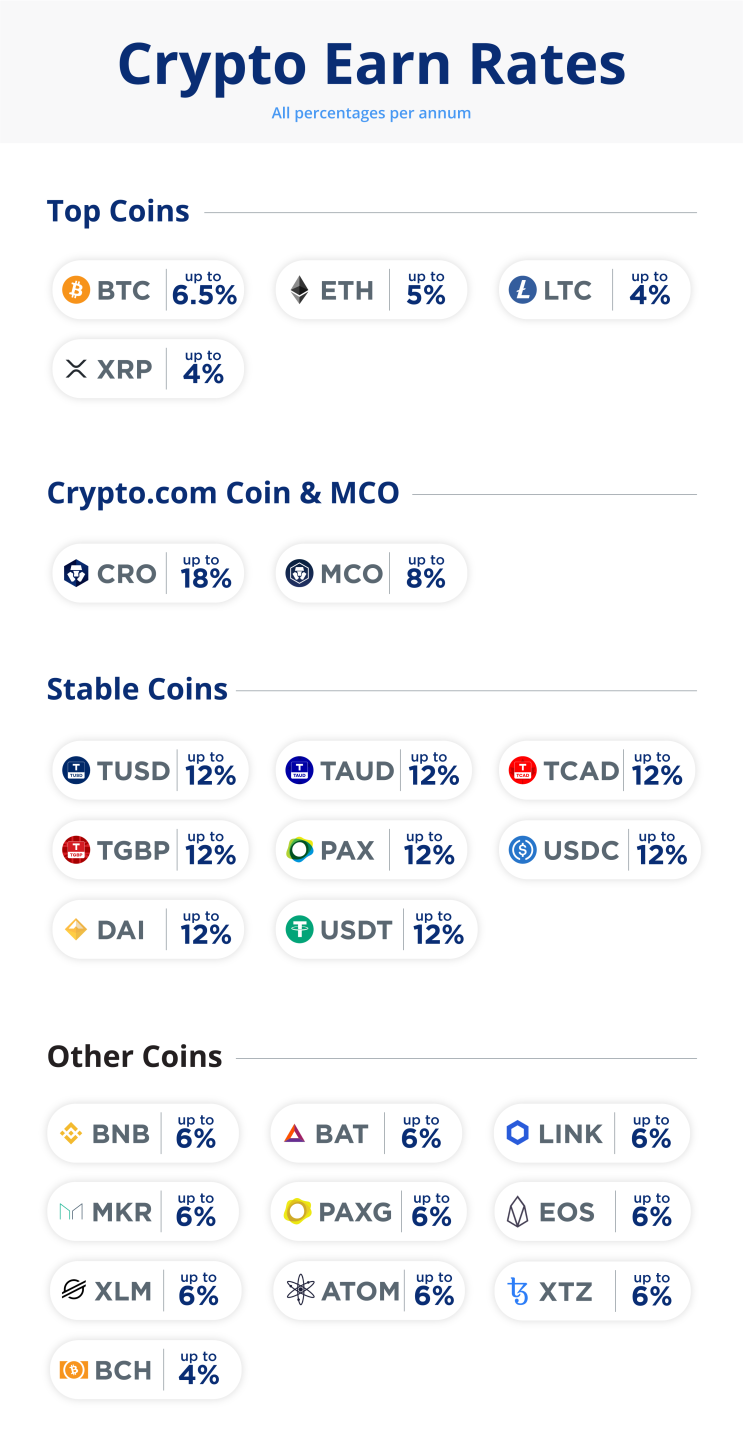Screen dimensions: 743x1454
Task: Click the MCO lion icon
Action: pos(299,573)
